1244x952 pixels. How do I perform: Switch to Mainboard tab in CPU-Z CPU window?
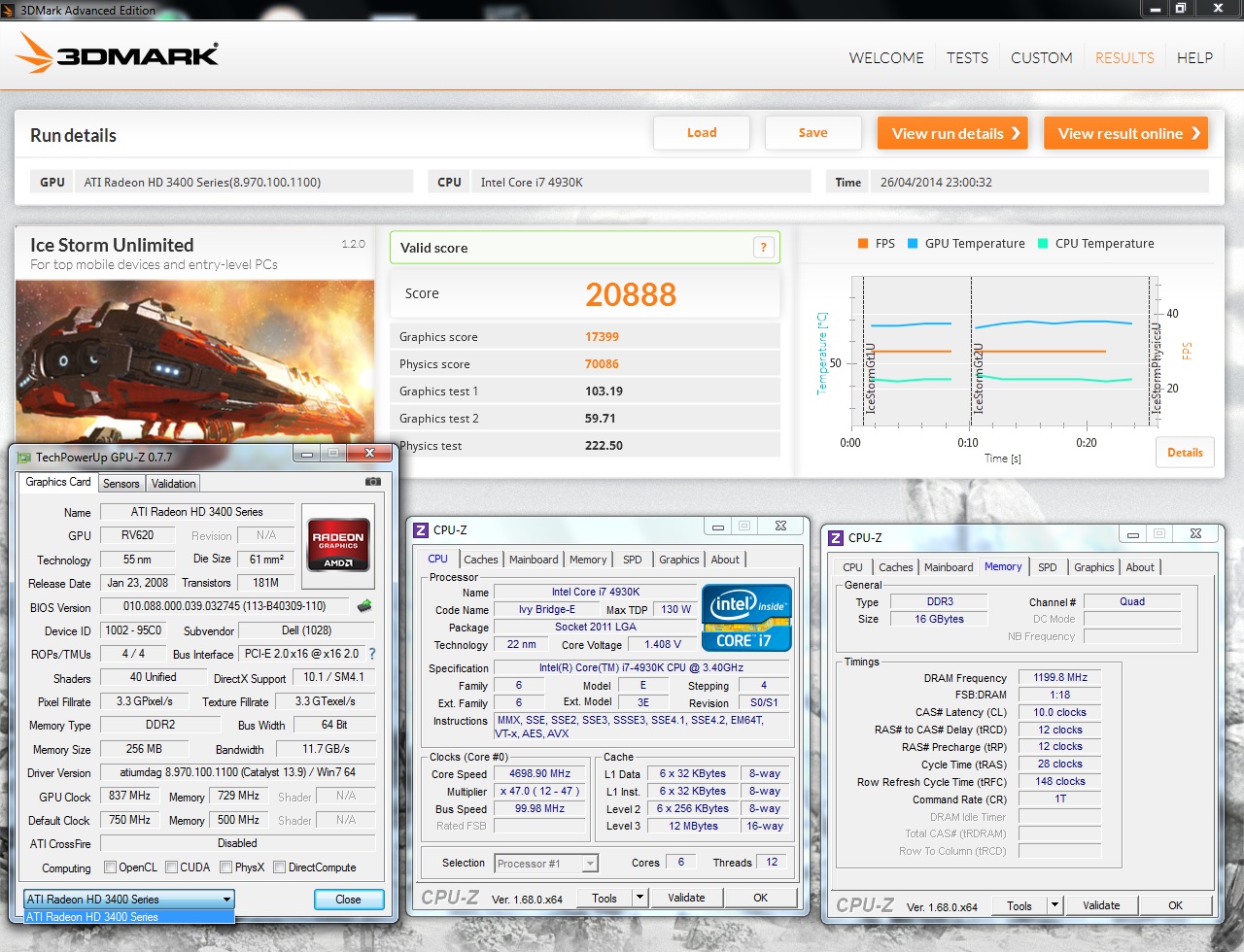click(x=534, y=560)
